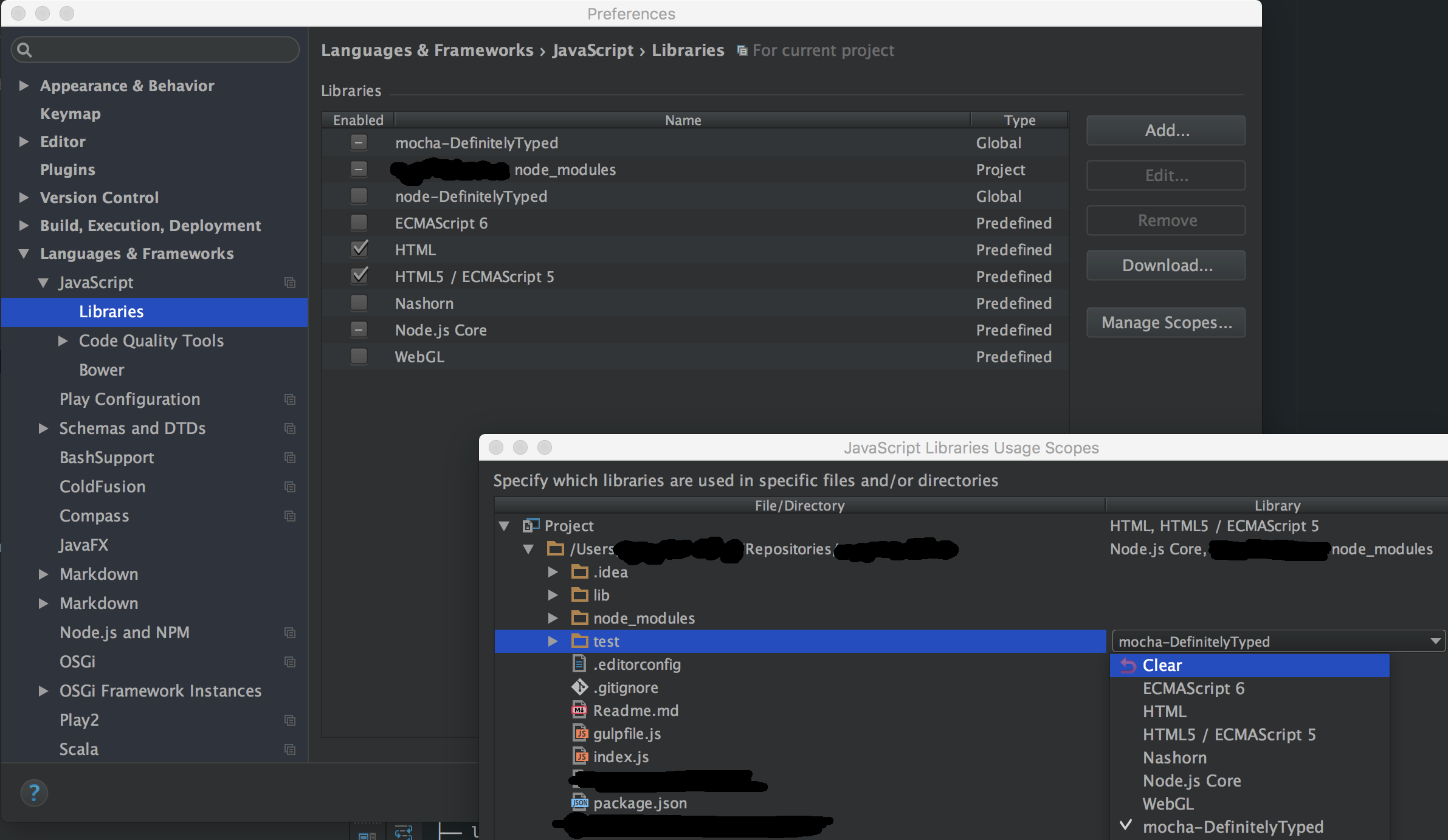The height and width of the screenshot is (840, 1448).
Task: Collapse the Languages & Frameworks section
Action: (x=24, y=253)
